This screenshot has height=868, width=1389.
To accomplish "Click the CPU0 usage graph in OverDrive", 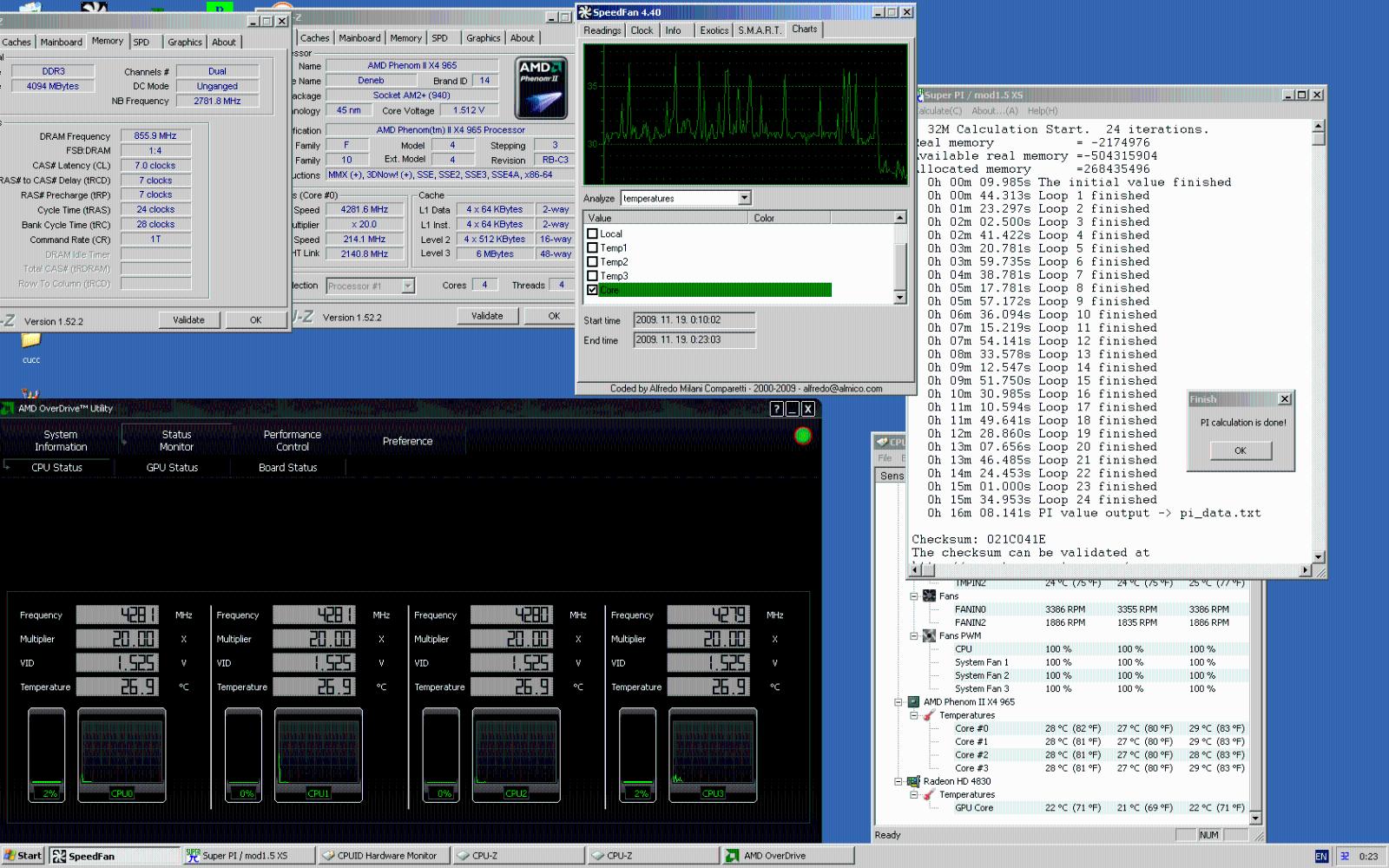I will click(x=122, y=754).
